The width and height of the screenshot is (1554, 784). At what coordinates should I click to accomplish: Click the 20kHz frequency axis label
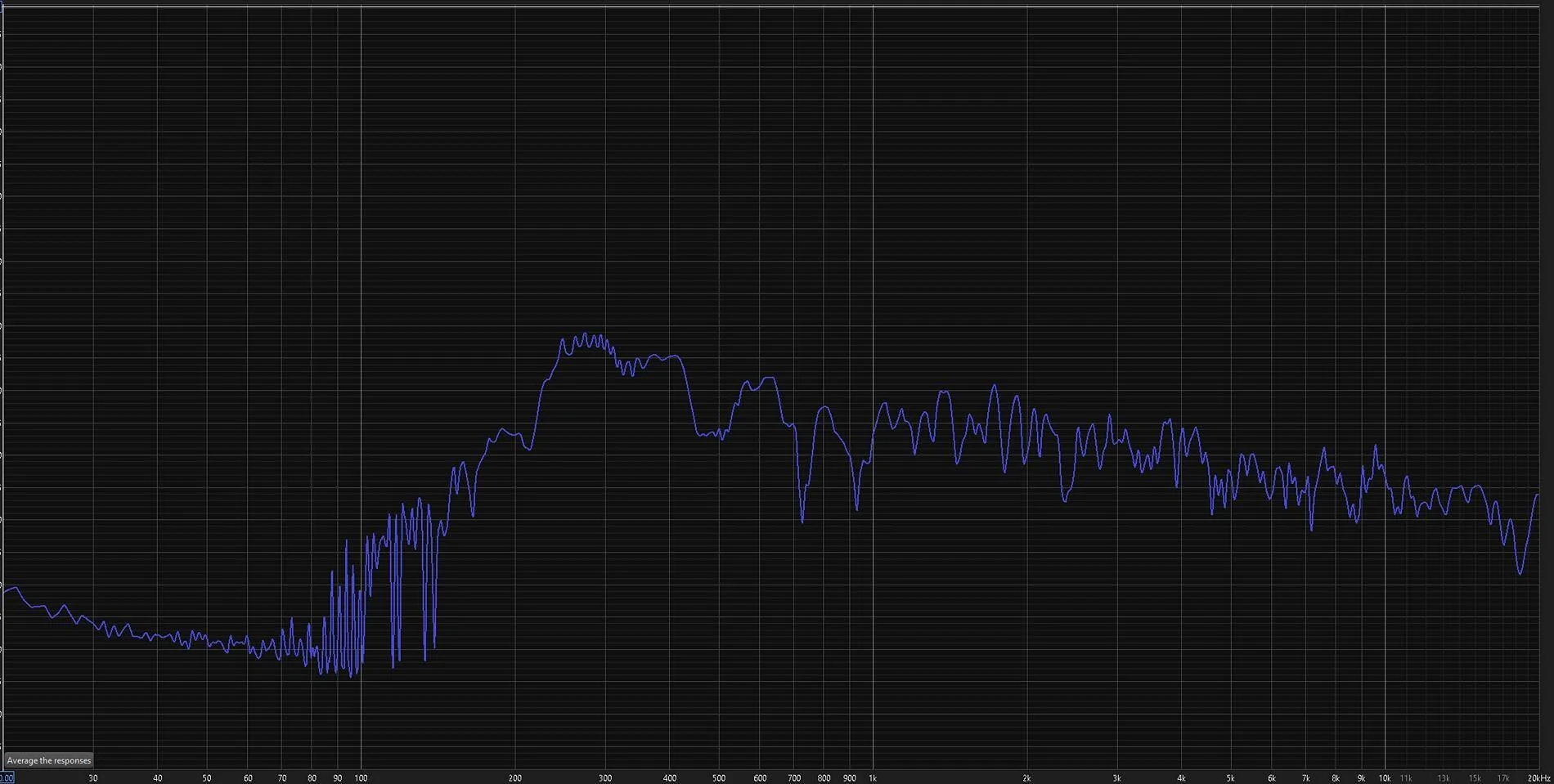1539,778
